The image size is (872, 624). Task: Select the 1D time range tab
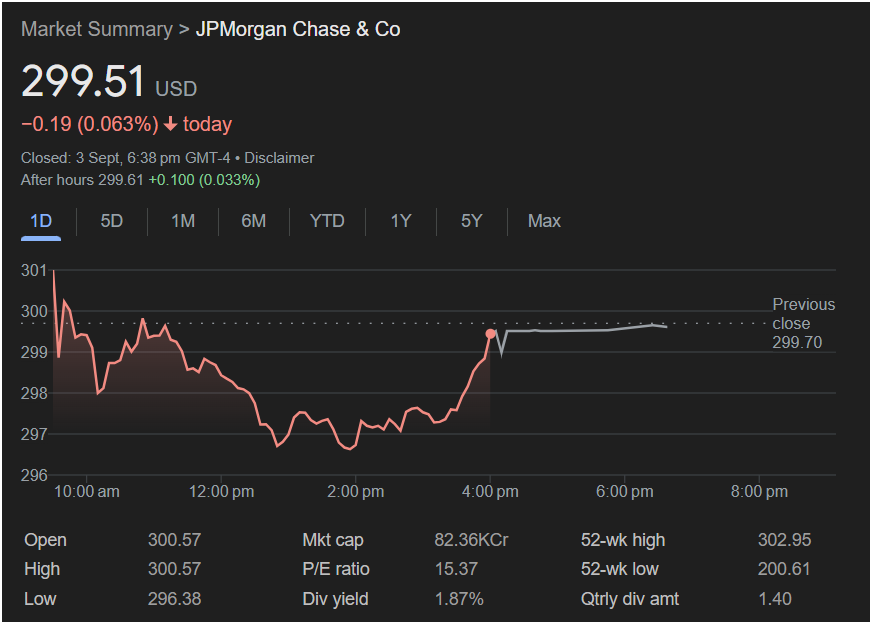[x=41, y=221]
